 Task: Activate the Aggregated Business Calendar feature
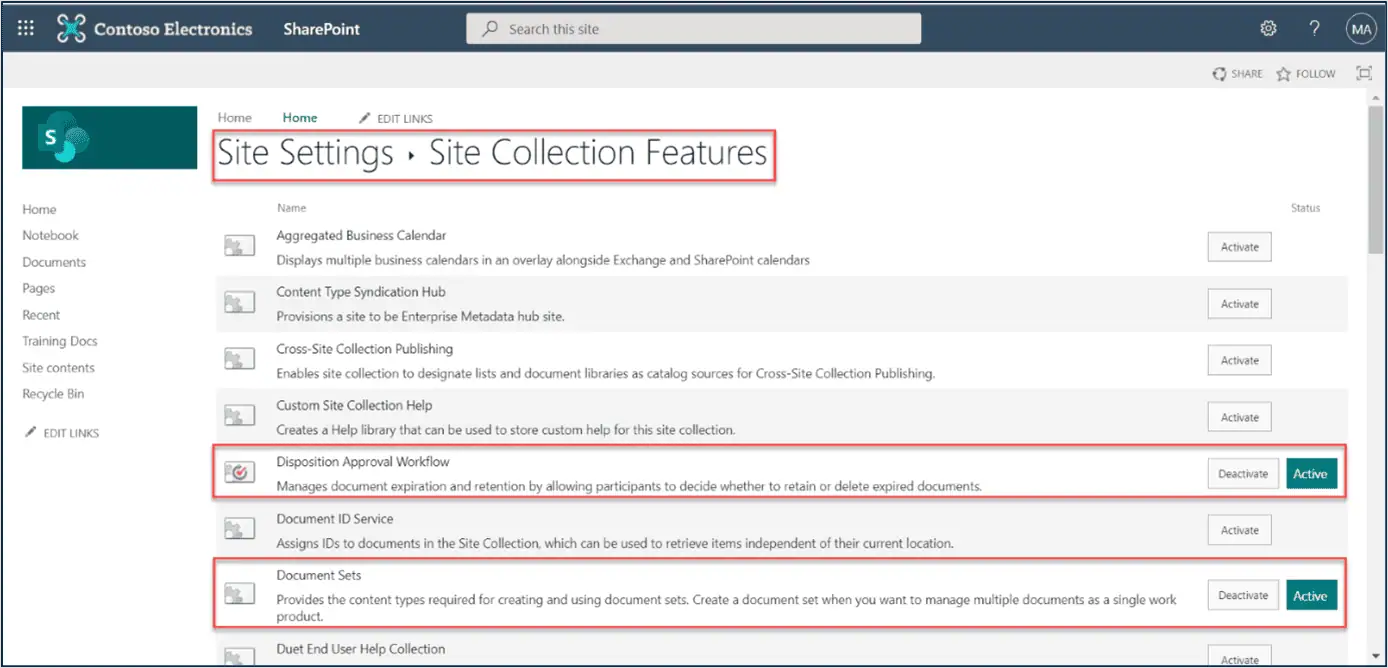coord(1239,247)
